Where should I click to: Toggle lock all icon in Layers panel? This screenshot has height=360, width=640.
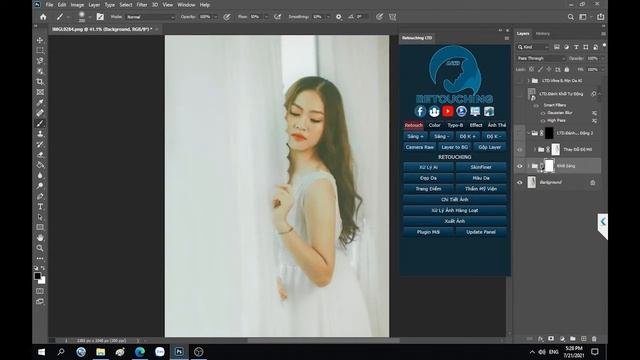(x=567, y=70)
